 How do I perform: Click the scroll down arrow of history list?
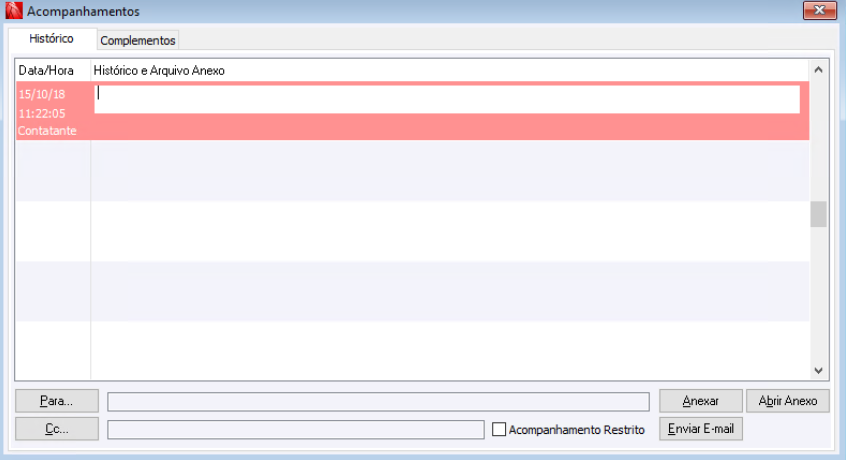[x=818, y=370]
